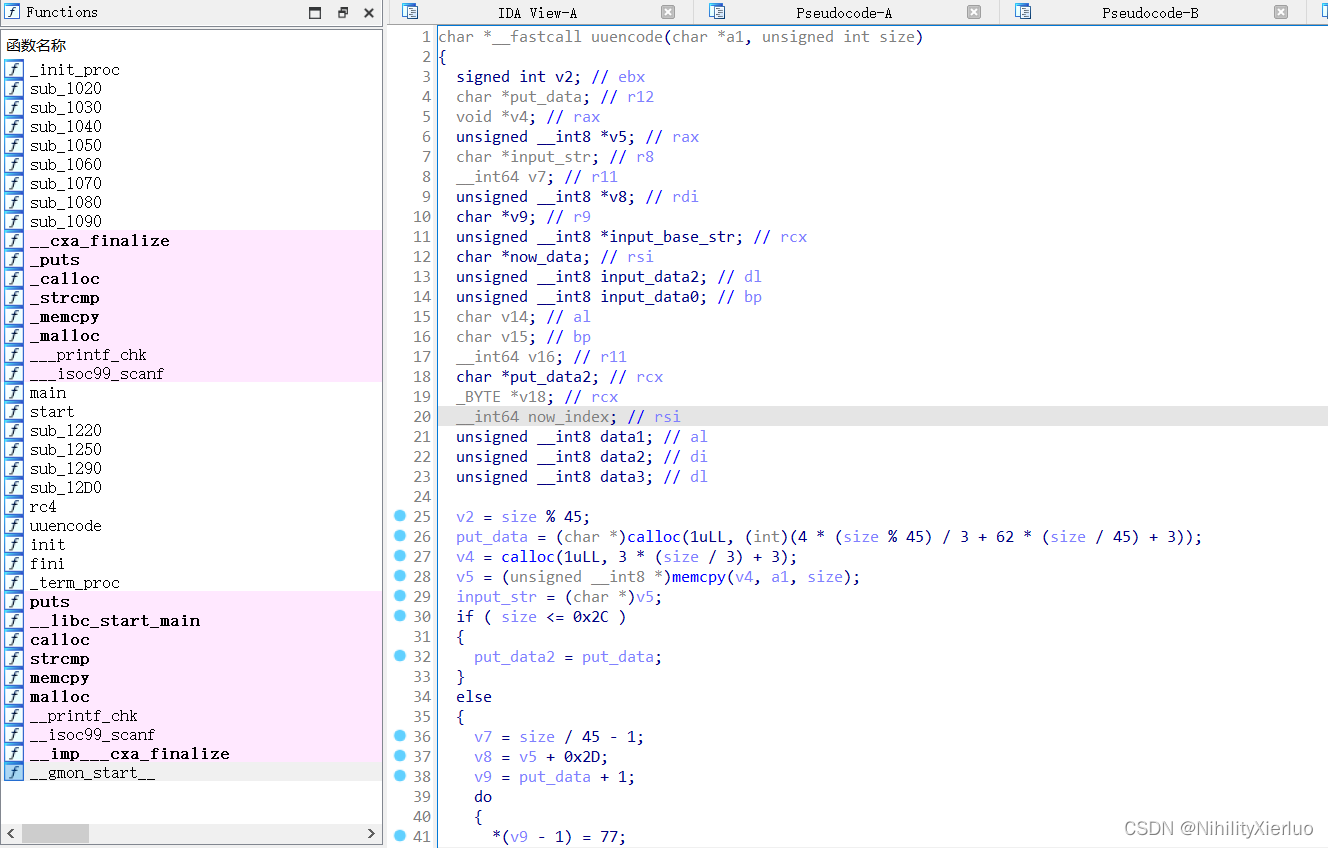This screenshot has height=848, width=1328.
Task: Click function icon beside _strcmp
Action: (x=14, y=297)
